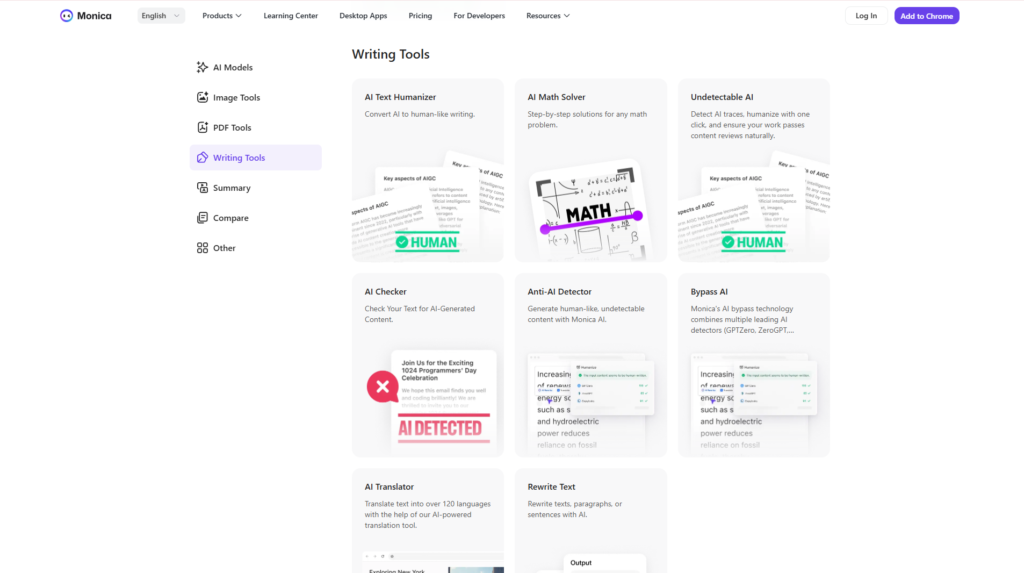Screen dimensions: 1024x573
Task: Click 'Generate human-like, undetectable content' description
Action: point(586,314)
